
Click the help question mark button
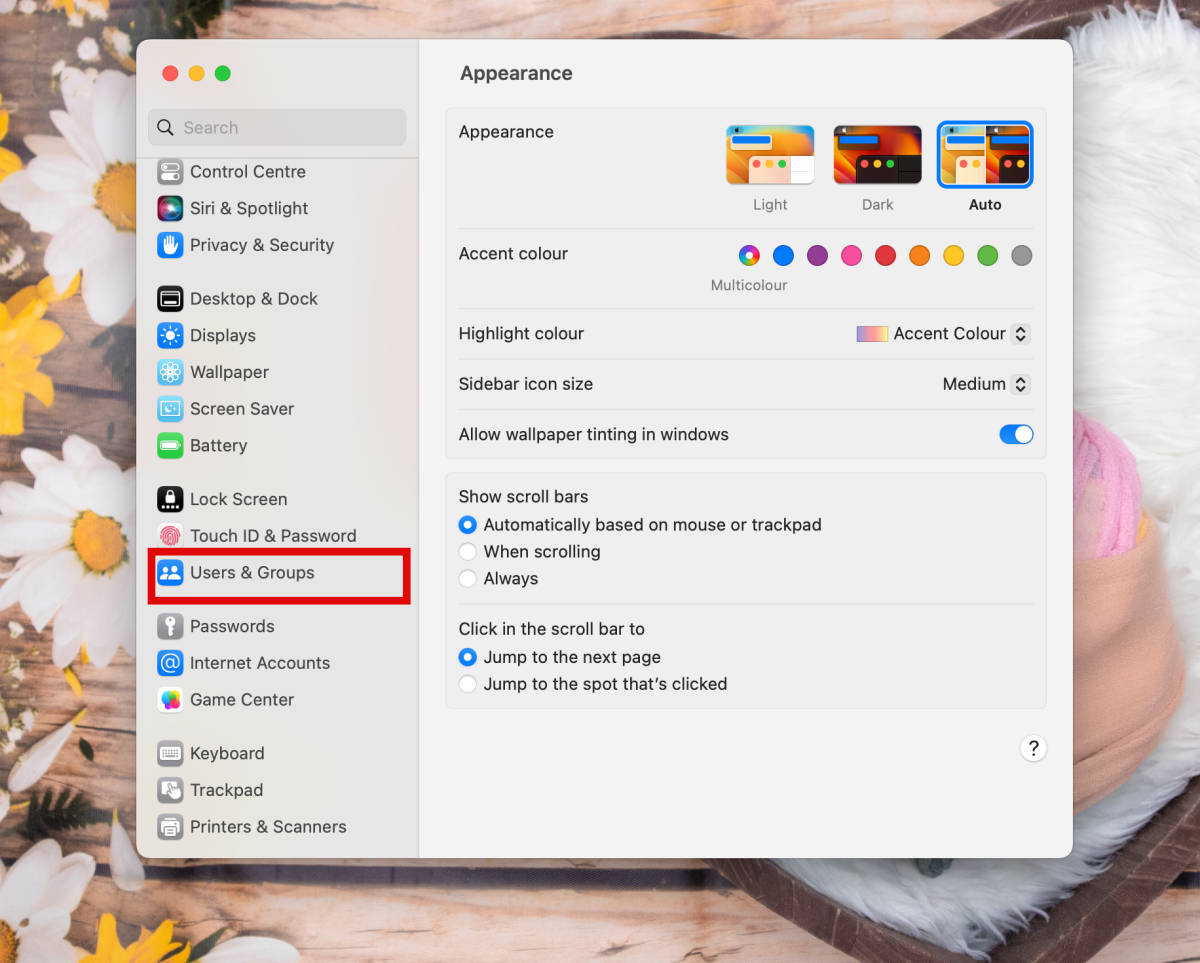1033,748
